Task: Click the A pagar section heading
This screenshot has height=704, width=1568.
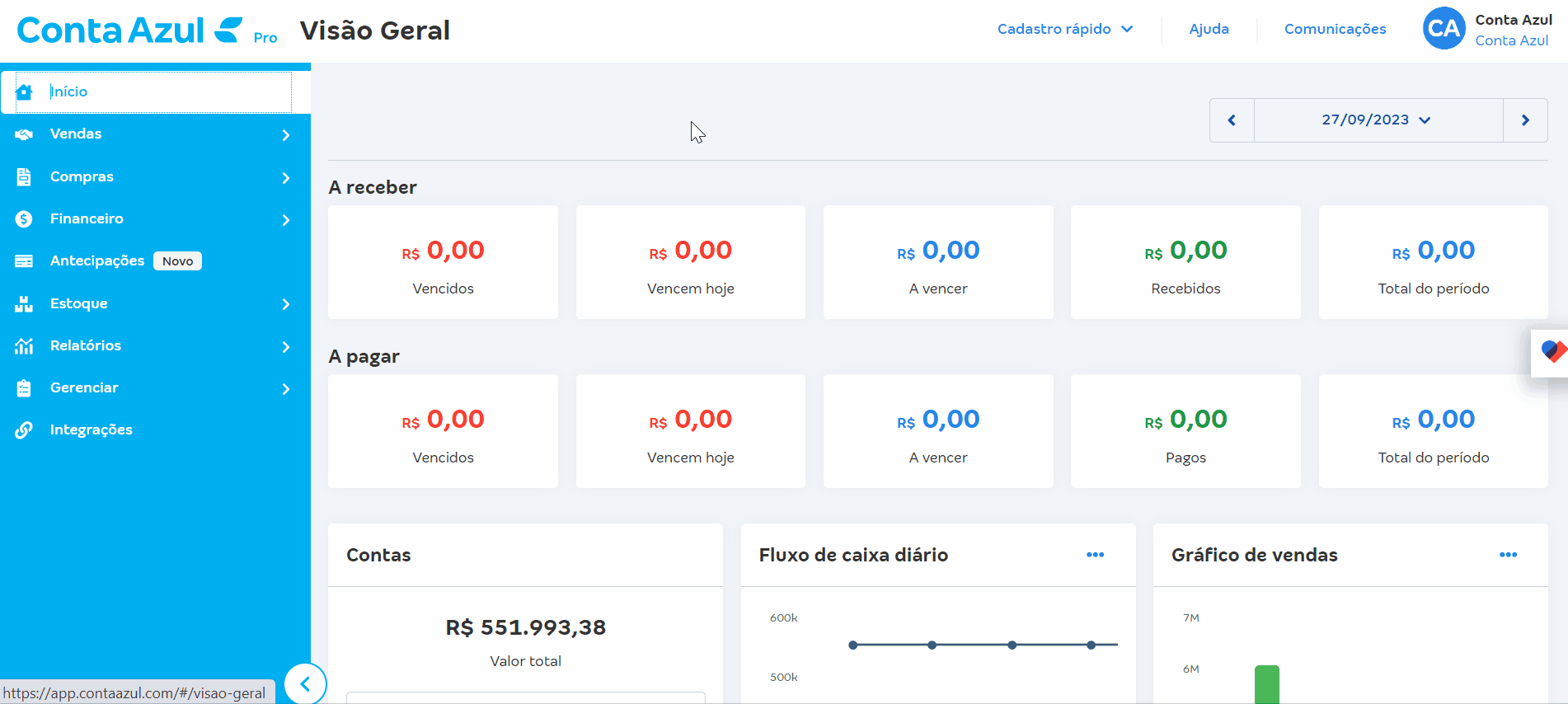Action: coord(364,356)
